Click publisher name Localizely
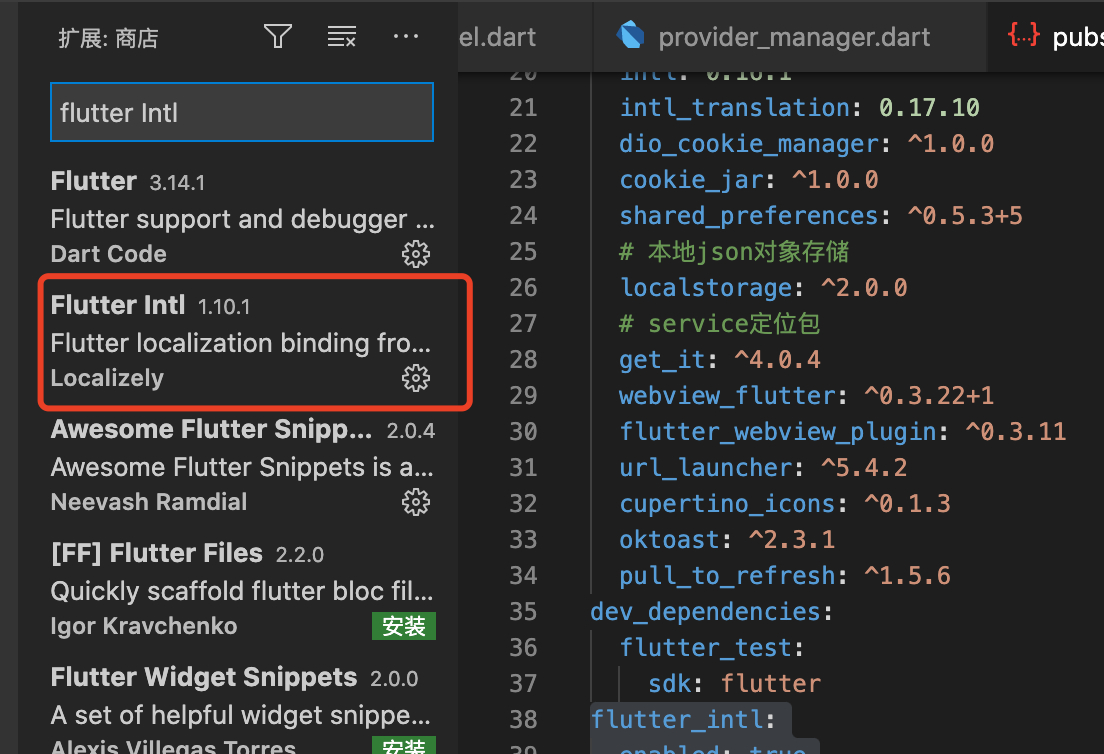This screenshot has height=754, width=1104. 107,378
